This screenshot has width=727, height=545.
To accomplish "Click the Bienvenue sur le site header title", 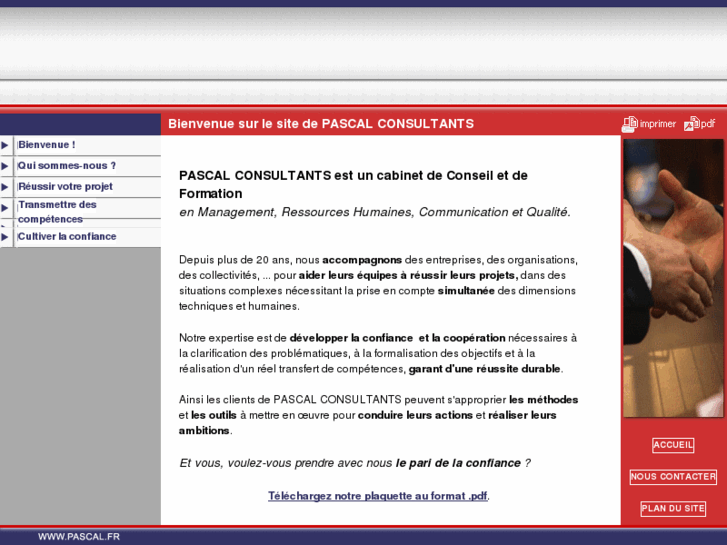I will pos(321,124).
